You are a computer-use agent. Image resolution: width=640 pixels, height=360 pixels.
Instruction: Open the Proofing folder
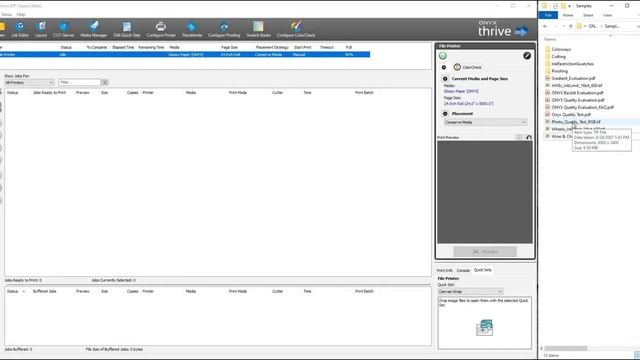559,71
